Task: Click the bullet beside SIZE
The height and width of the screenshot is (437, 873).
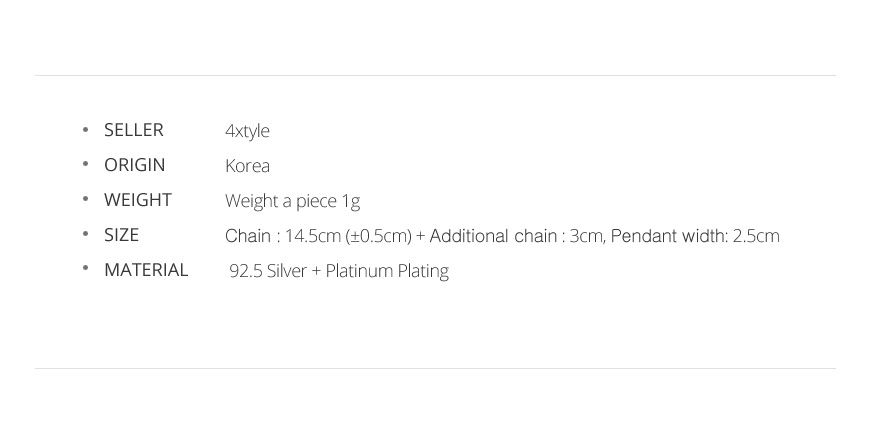Action: pos(85,234)
